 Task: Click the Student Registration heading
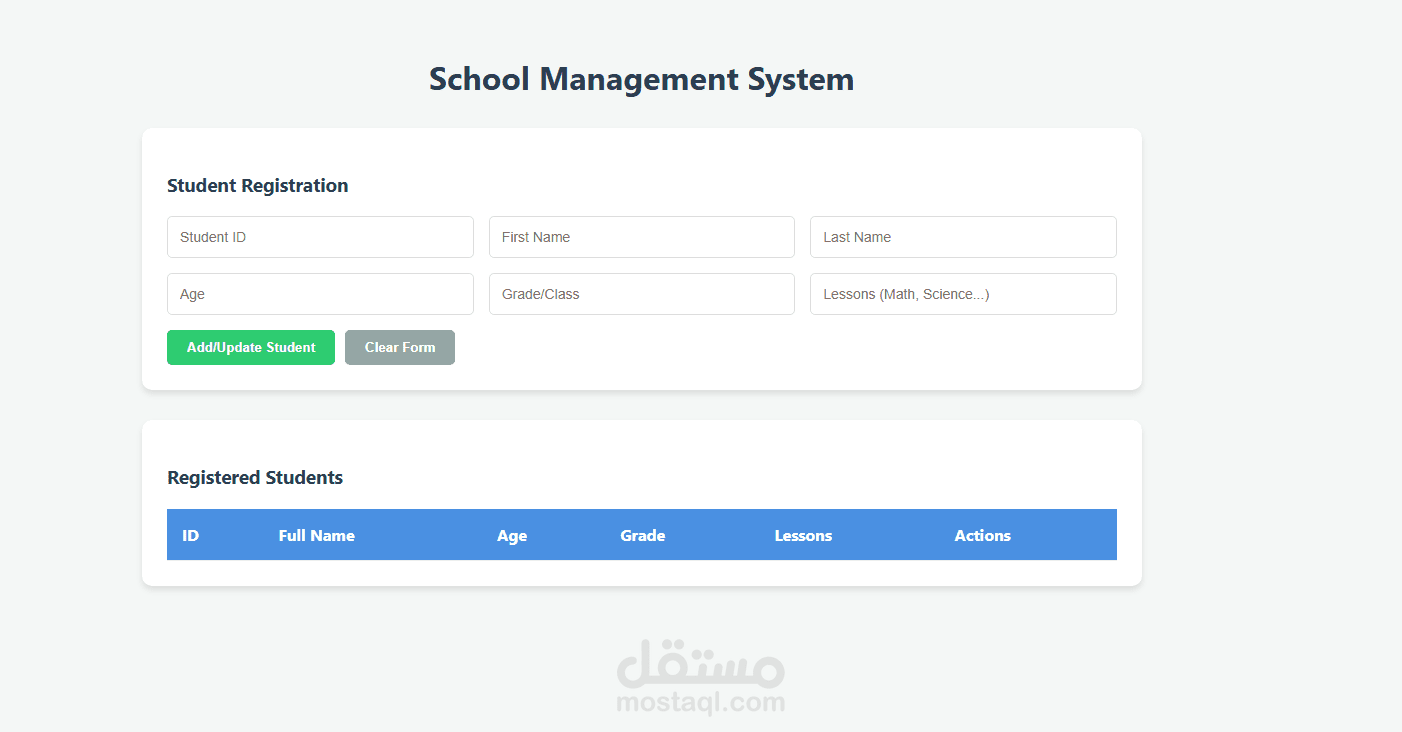pyautogui.click(x=257, y=185)
